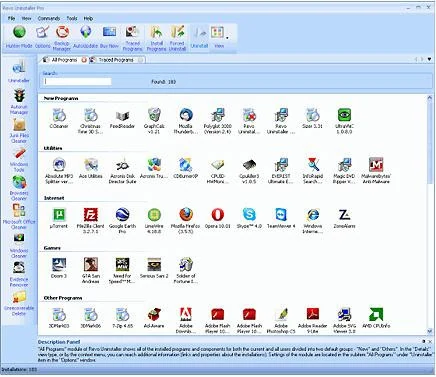Click the New Programs group header
Screen dimensions: 436x377
61,98
